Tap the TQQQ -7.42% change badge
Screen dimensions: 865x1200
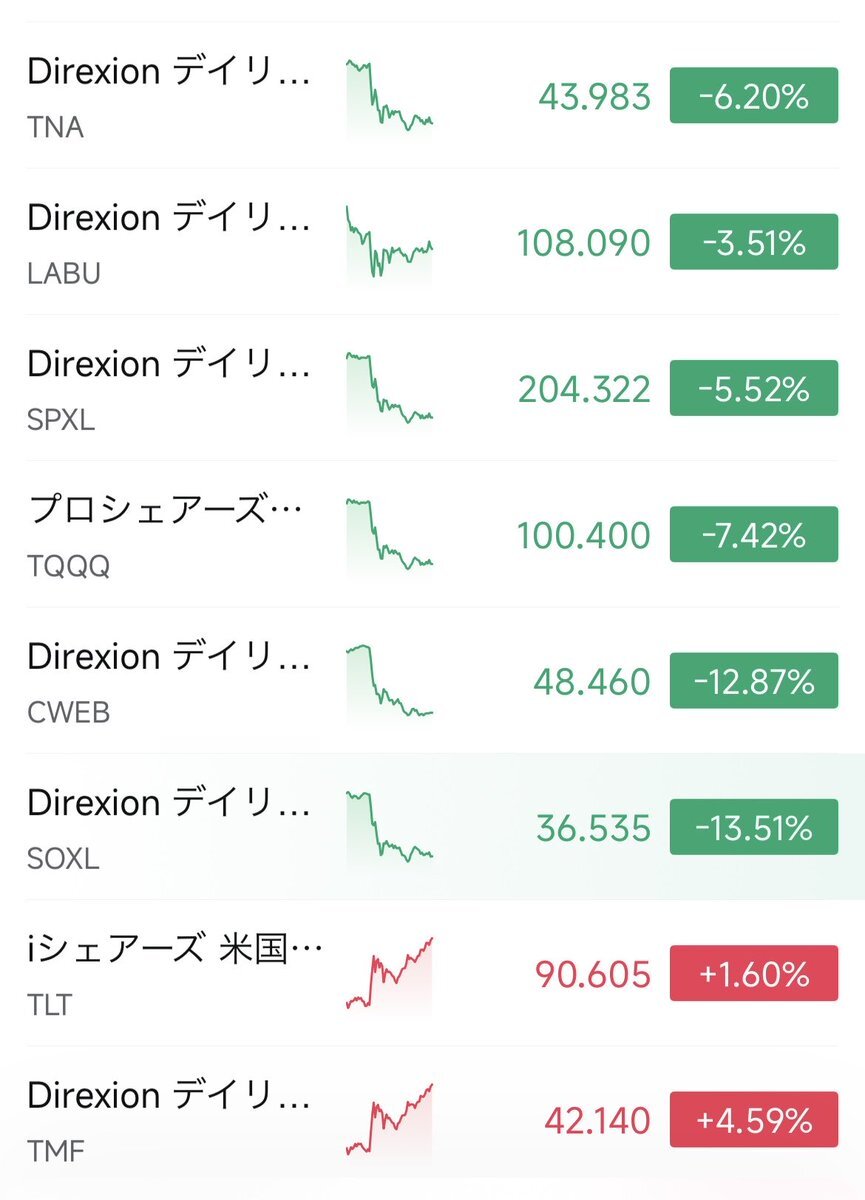pos(753,535)
